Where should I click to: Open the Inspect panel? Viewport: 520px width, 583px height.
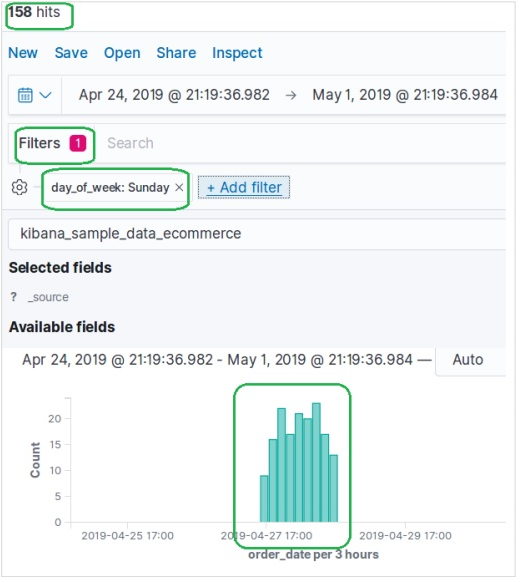238,53
